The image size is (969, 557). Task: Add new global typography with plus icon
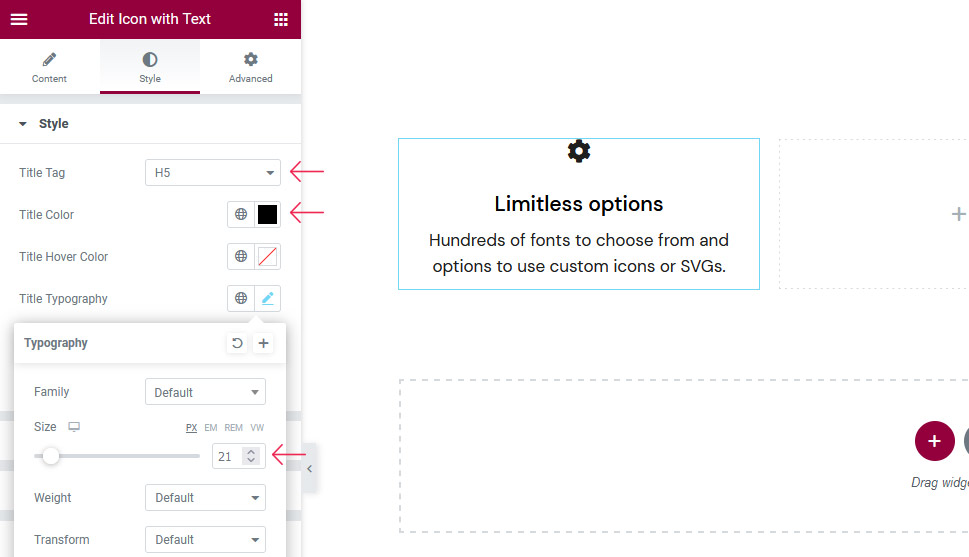(x=263, y=342)
